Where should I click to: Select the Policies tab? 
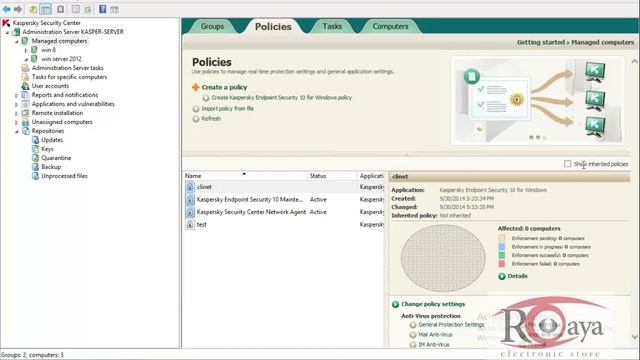click(273, 27)
